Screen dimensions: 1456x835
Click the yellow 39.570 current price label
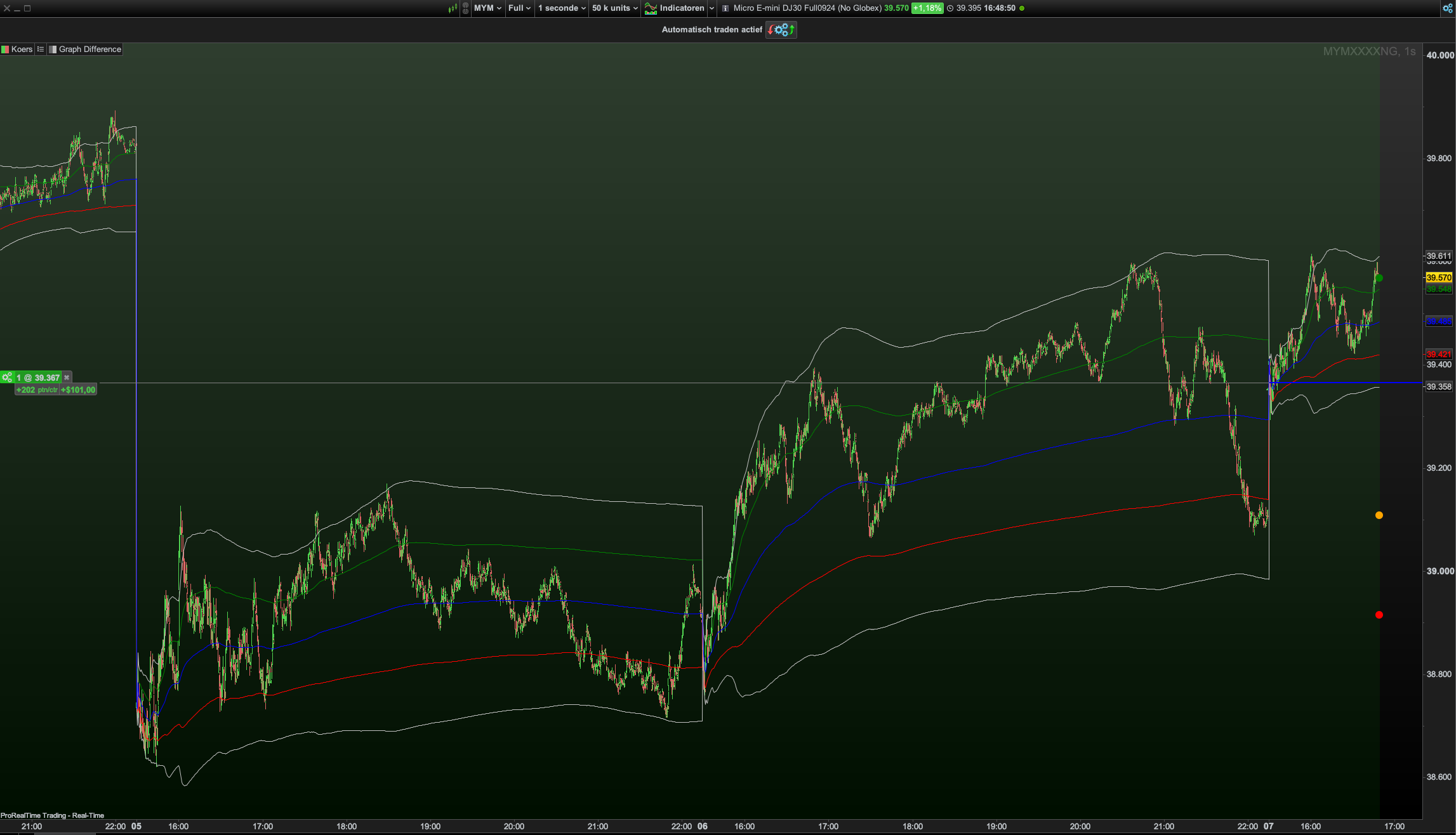pos(1438,277)
